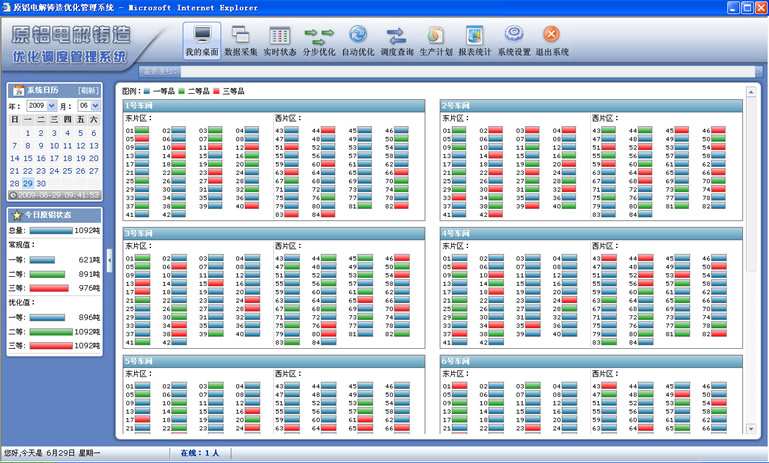This screenshot has height=463, width=769.
Task: Select day 15 in the calendar
Action: tap(28, 158)
